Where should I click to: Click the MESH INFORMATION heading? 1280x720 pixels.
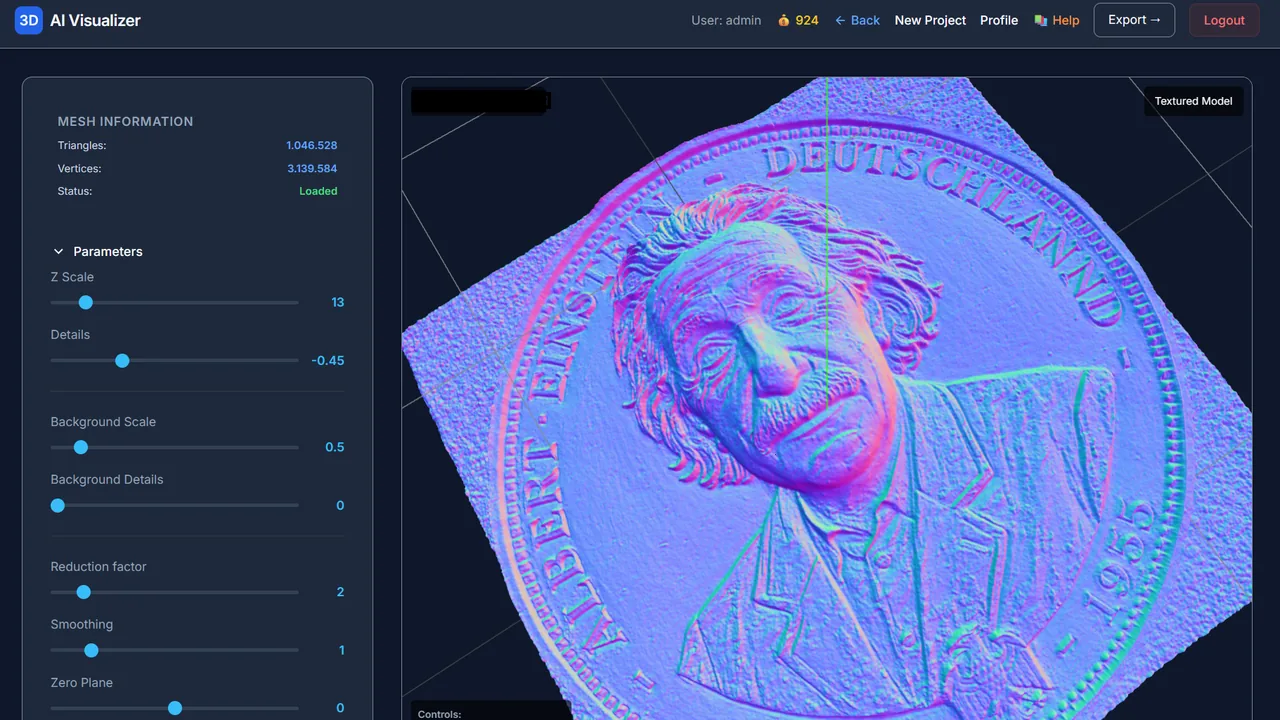click(125, 121)
